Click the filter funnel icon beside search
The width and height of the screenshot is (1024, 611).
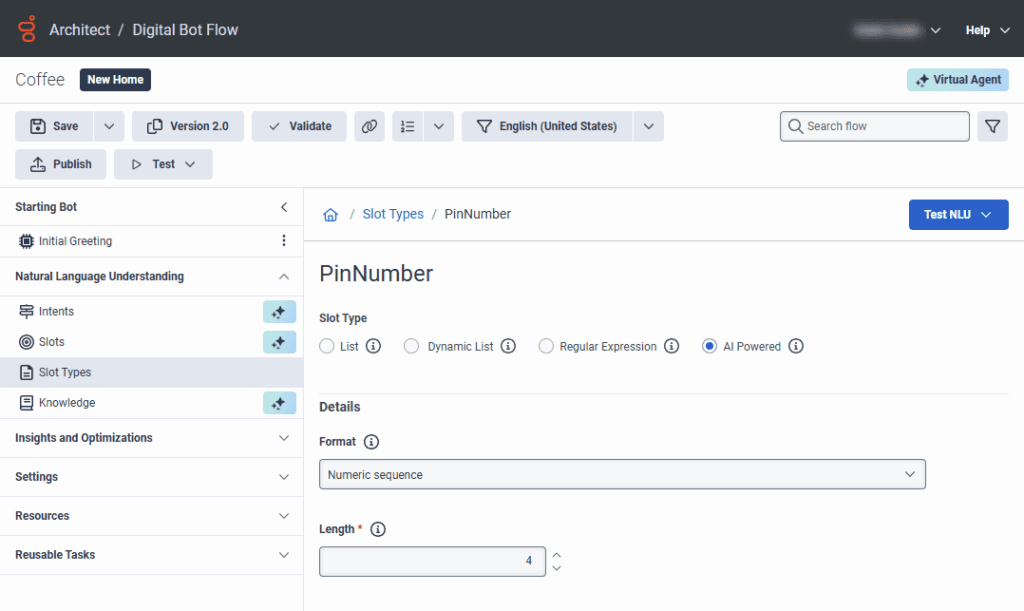pos(992,126)
